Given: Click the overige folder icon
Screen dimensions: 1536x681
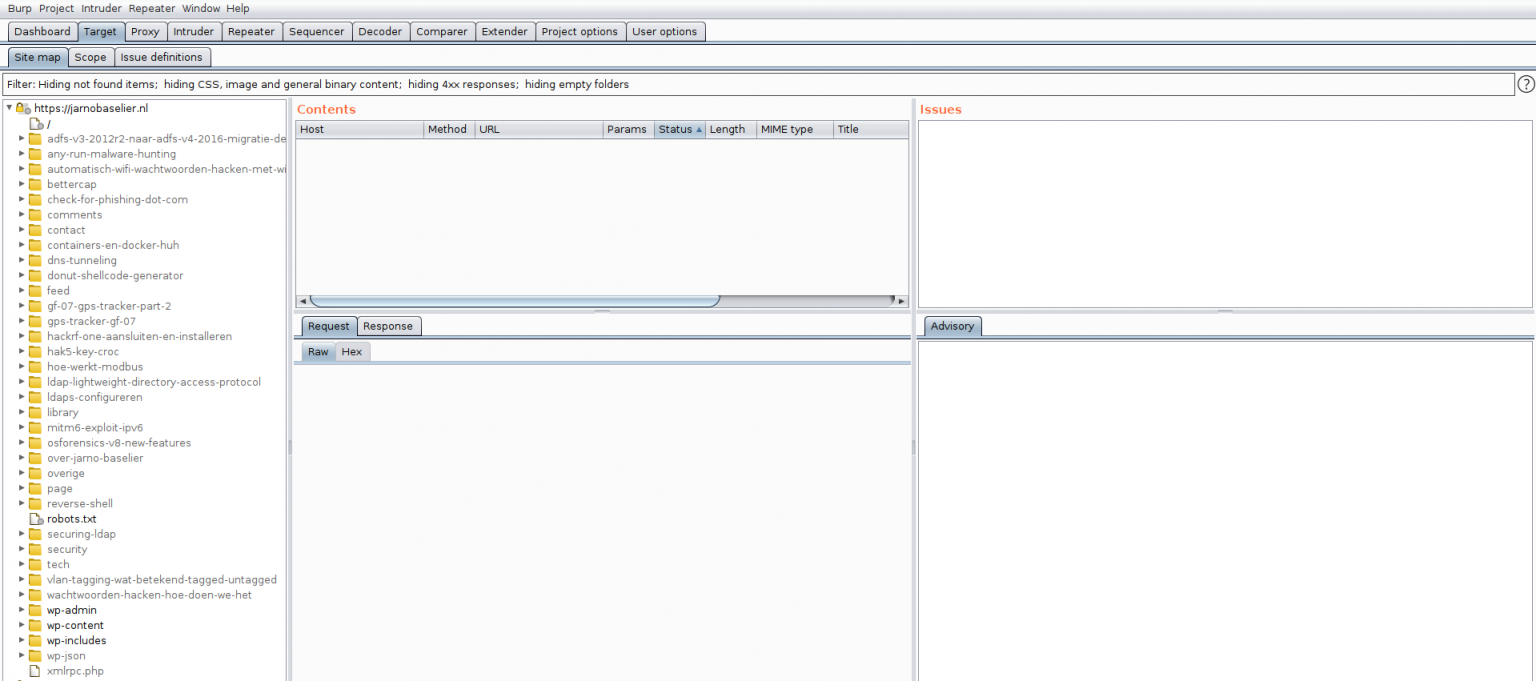Looking at the screenshot, I should point(35,473).
